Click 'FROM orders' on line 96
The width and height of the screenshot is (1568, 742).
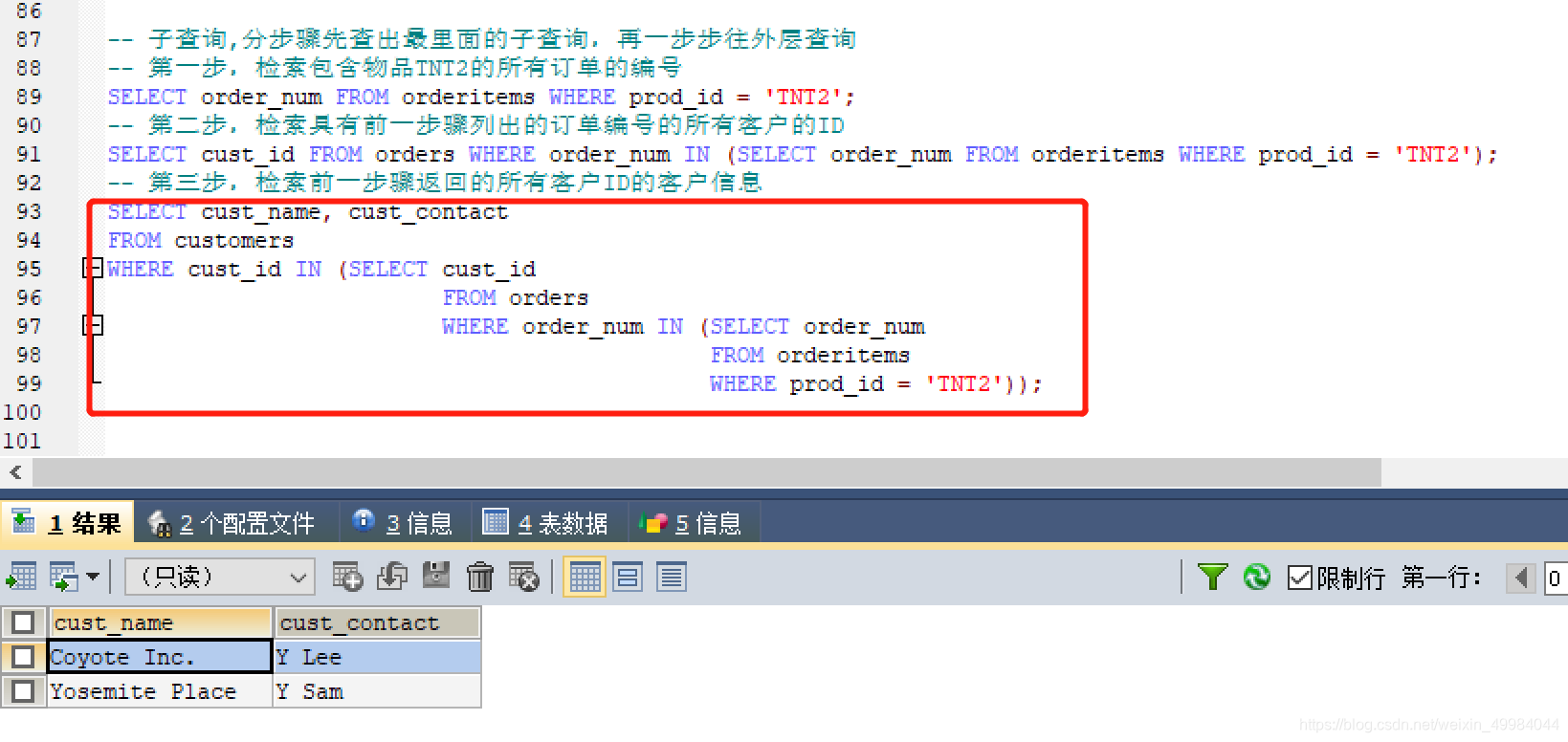click(x=515, y=297)
